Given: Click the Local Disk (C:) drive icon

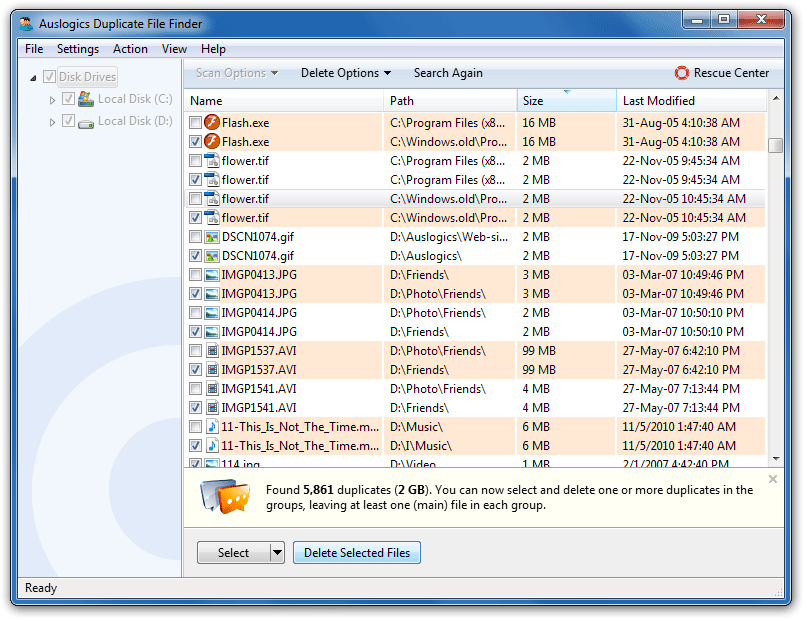Looking at the screenshot, I should [x=86, y=98].
